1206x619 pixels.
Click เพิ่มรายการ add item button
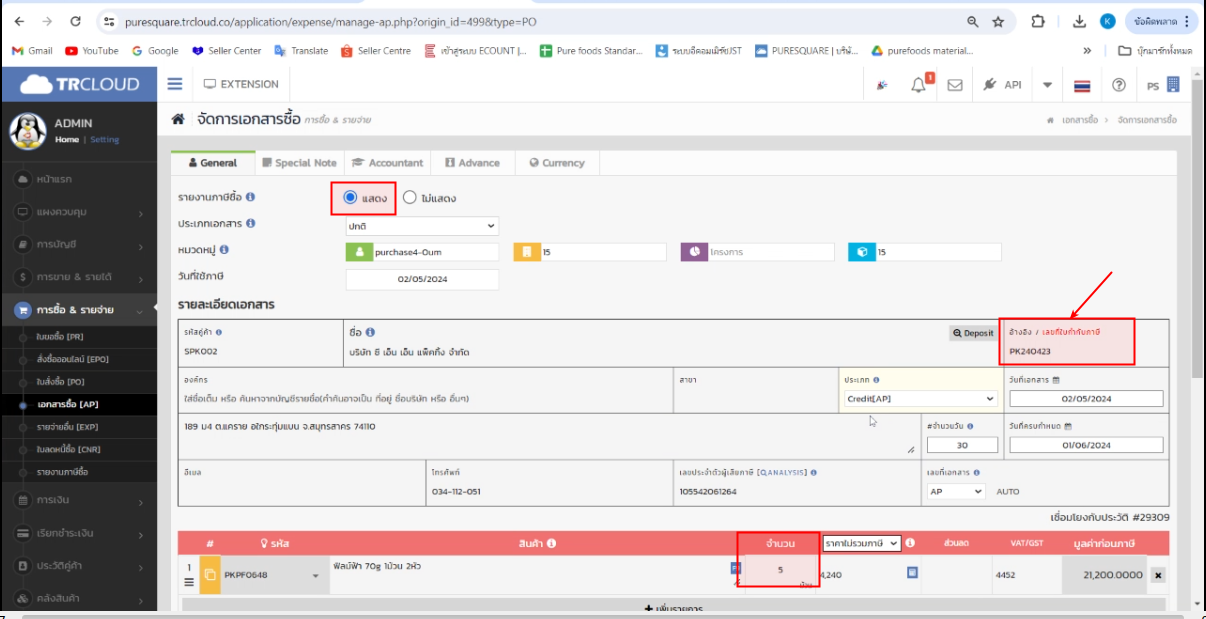tap(673, 606)
